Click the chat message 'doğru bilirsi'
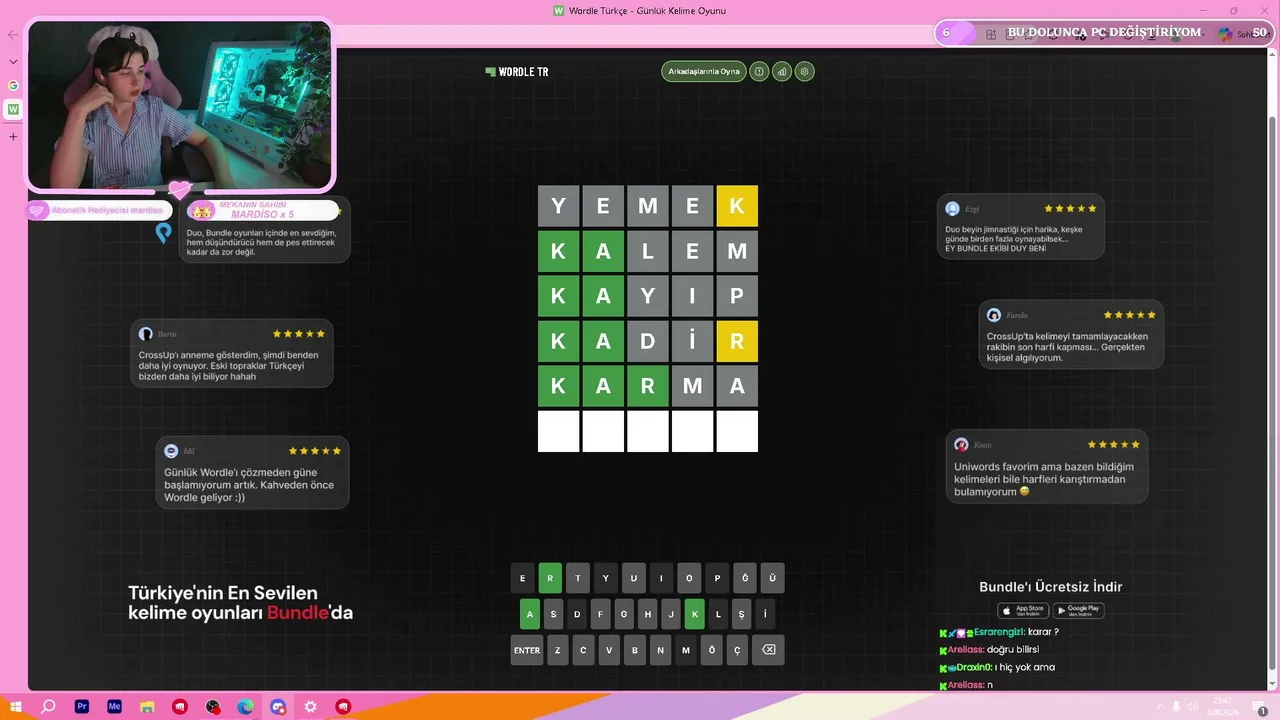Screen dimensions: 1280x720 tap(1014, 650)
